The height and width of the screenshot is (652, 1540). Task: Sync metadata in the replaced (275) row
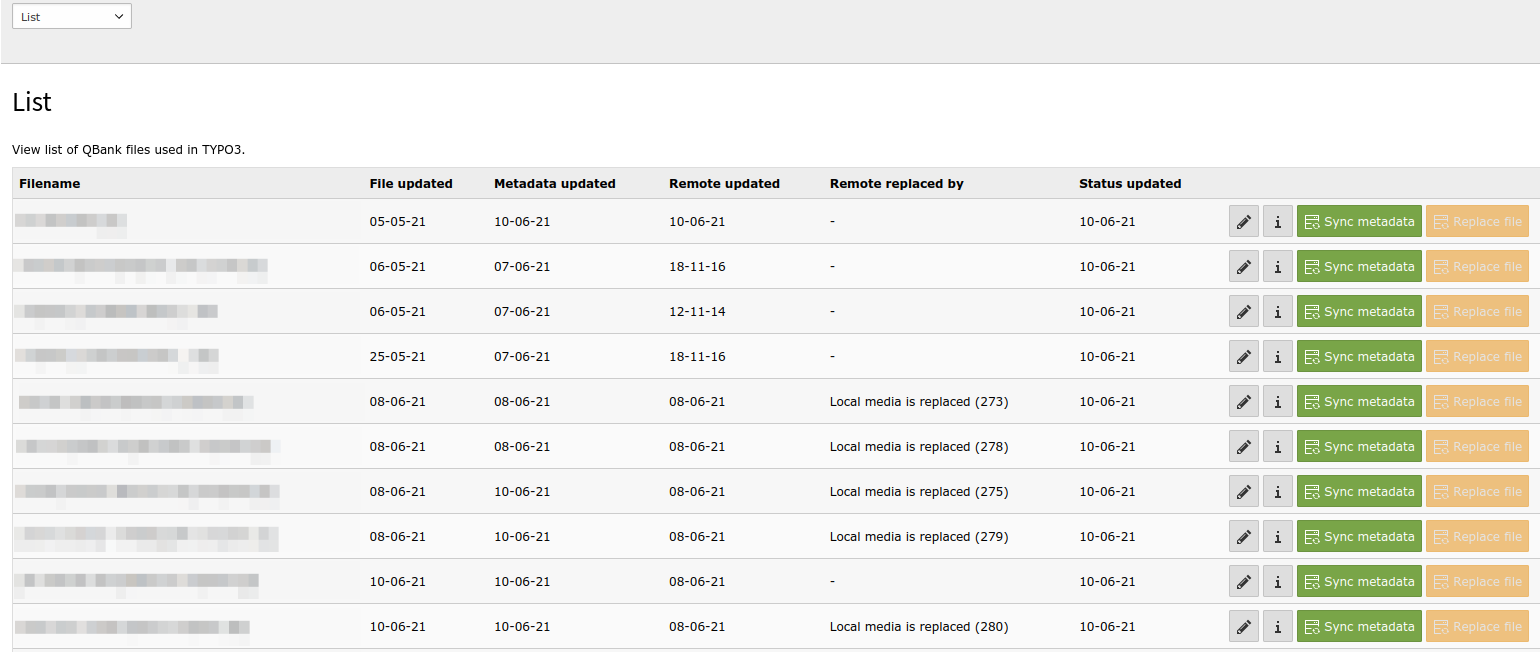pyautogui.click(x=1359, y=492)
